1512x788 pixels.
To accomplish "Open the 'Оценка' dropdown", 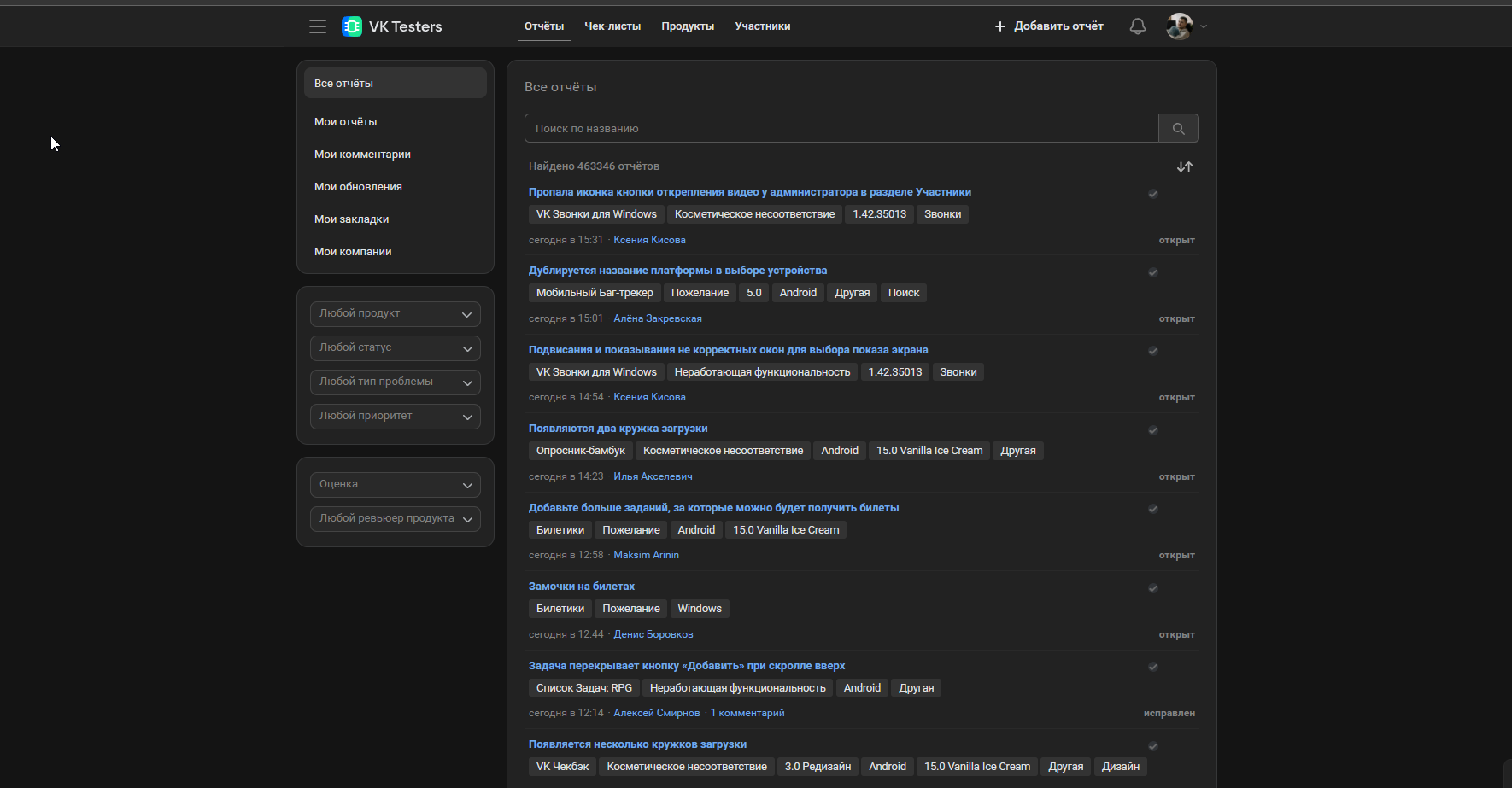I will coord(396,485).
